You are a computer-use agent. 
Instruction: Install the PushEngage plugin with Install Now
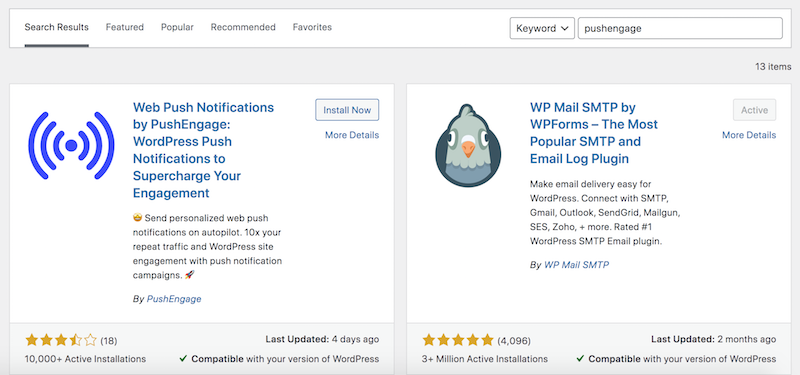click(347, 110)
